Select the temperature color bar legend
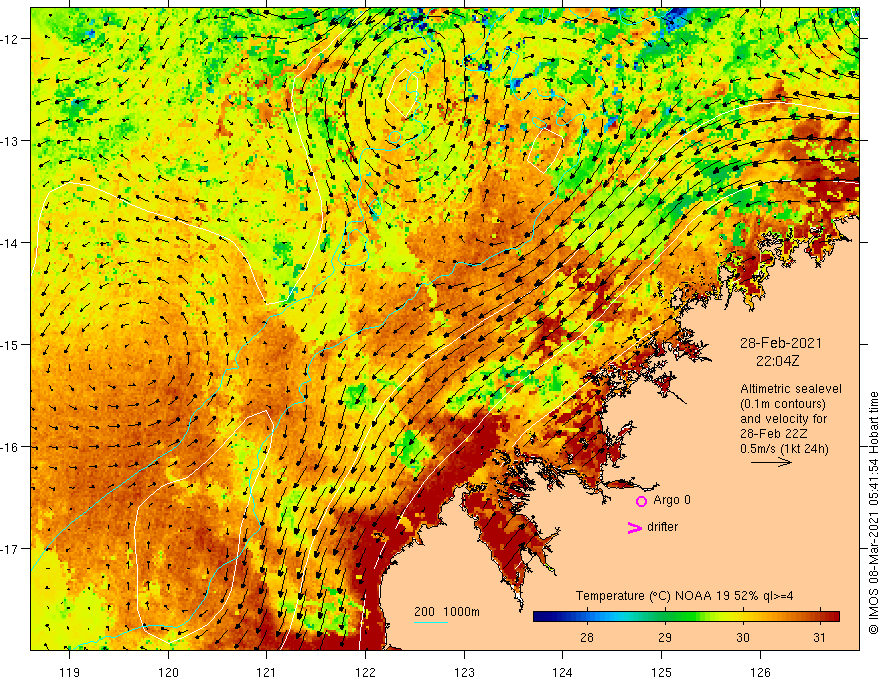Screen dimensions: 880x680 tap(686, 617)
